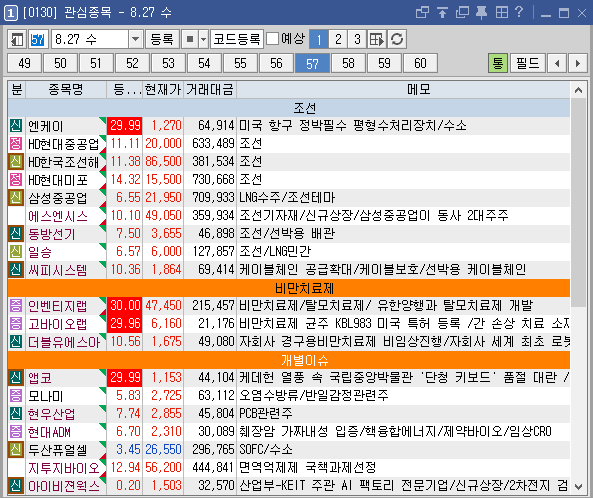This screenshot has width=593, height=498.
Task: Click the 종목명 column header
Action: coord(66,90)
